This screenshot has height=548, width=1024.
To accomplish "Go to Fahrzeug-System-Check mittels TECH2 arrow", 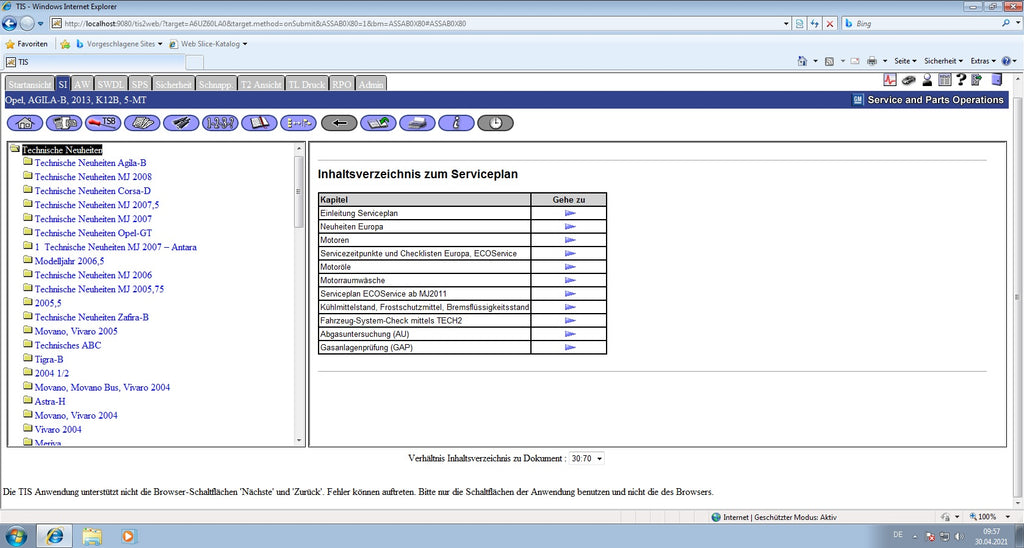I will [569, 321].
